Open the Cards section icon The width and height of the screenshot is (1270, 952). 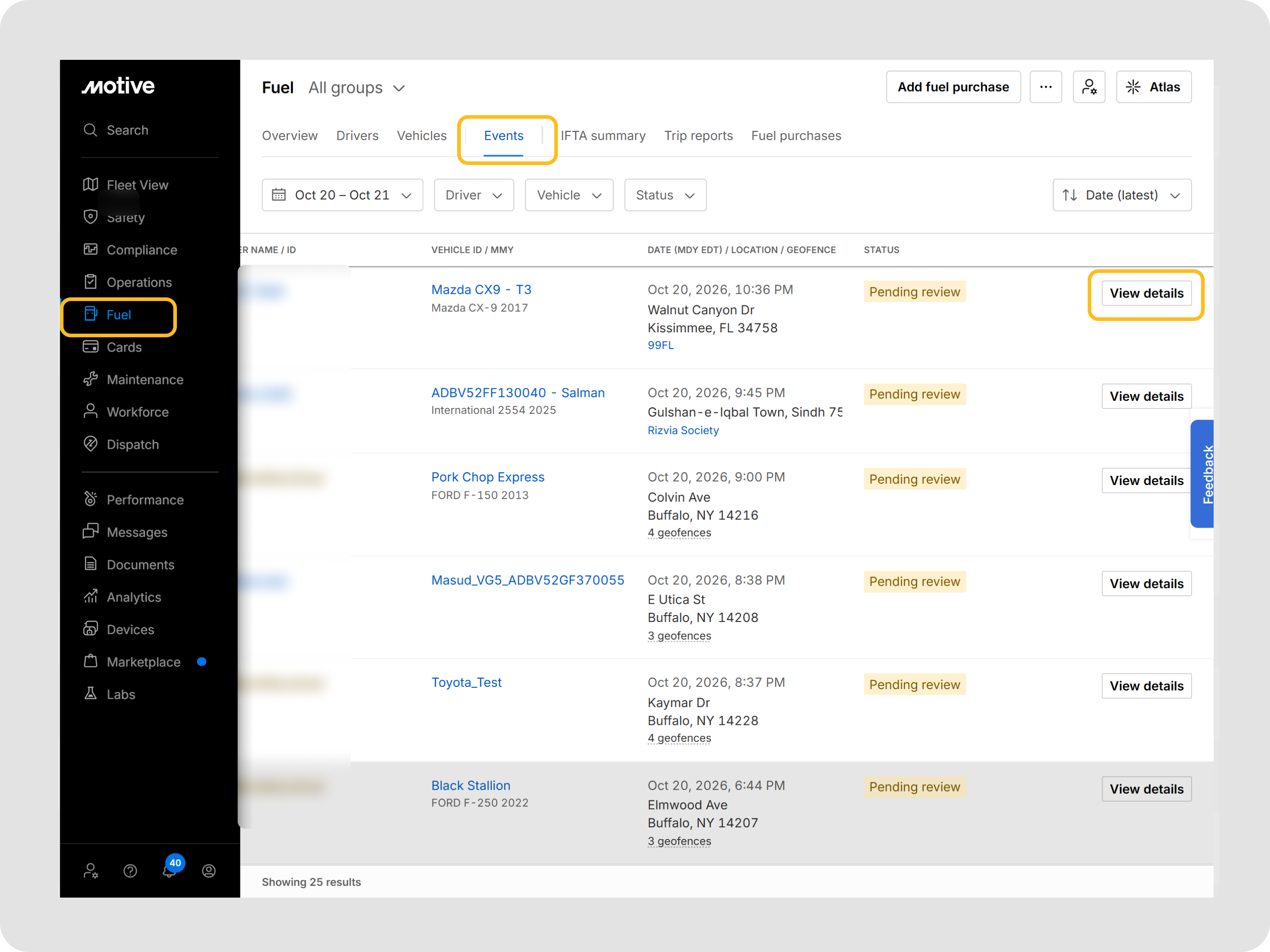[x=90, y=347]
